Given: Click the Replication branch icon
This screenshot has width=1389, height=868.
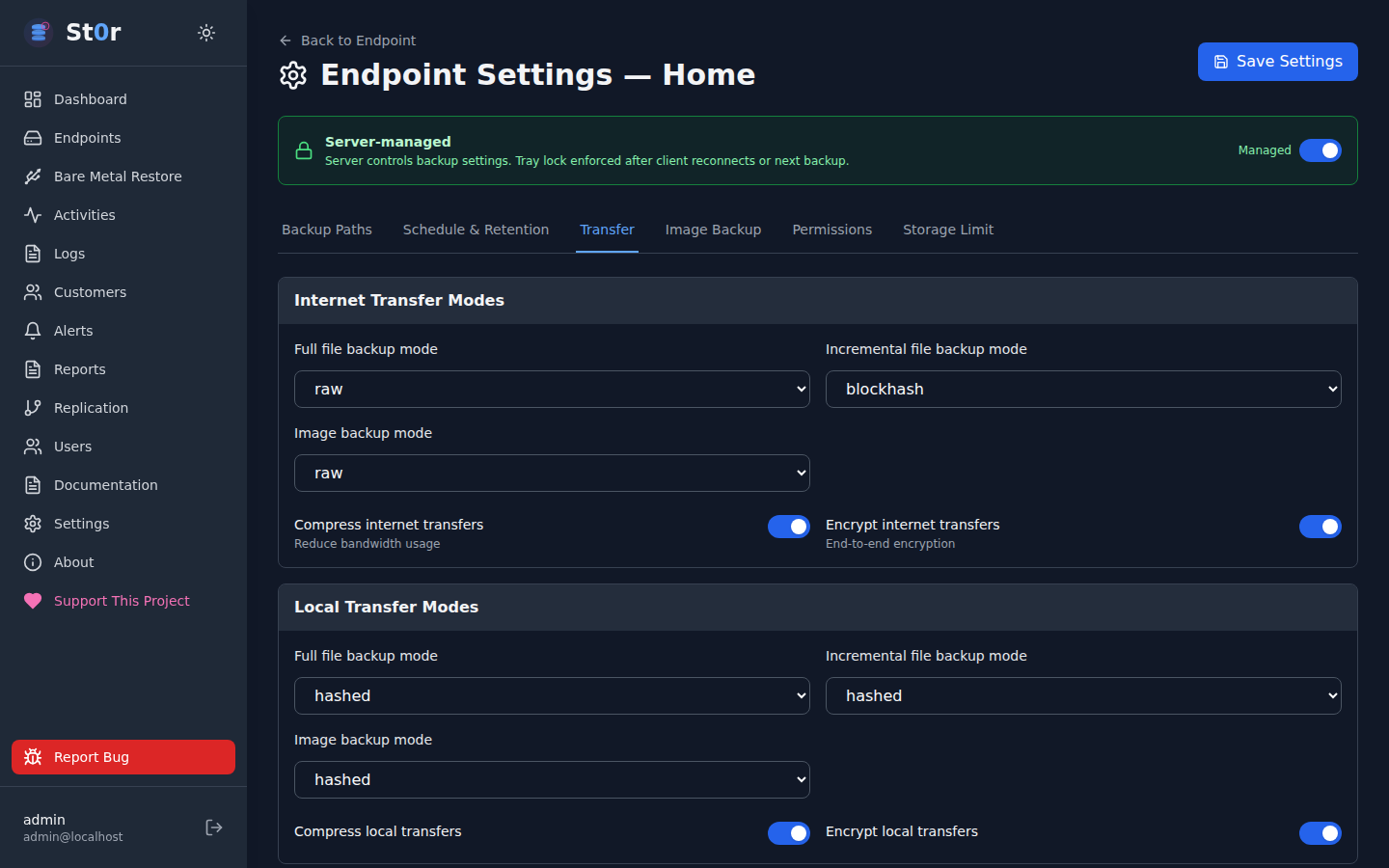Looking at the screenshot, I should click(x=33, y=408).
